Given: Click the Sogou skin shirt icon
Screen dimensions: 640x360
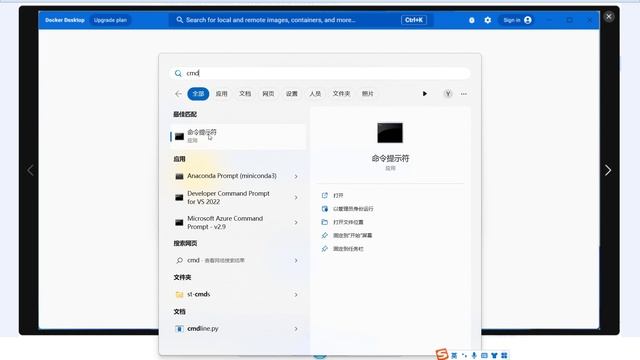Looking at the screenshot, I should [x=494, y=356].
